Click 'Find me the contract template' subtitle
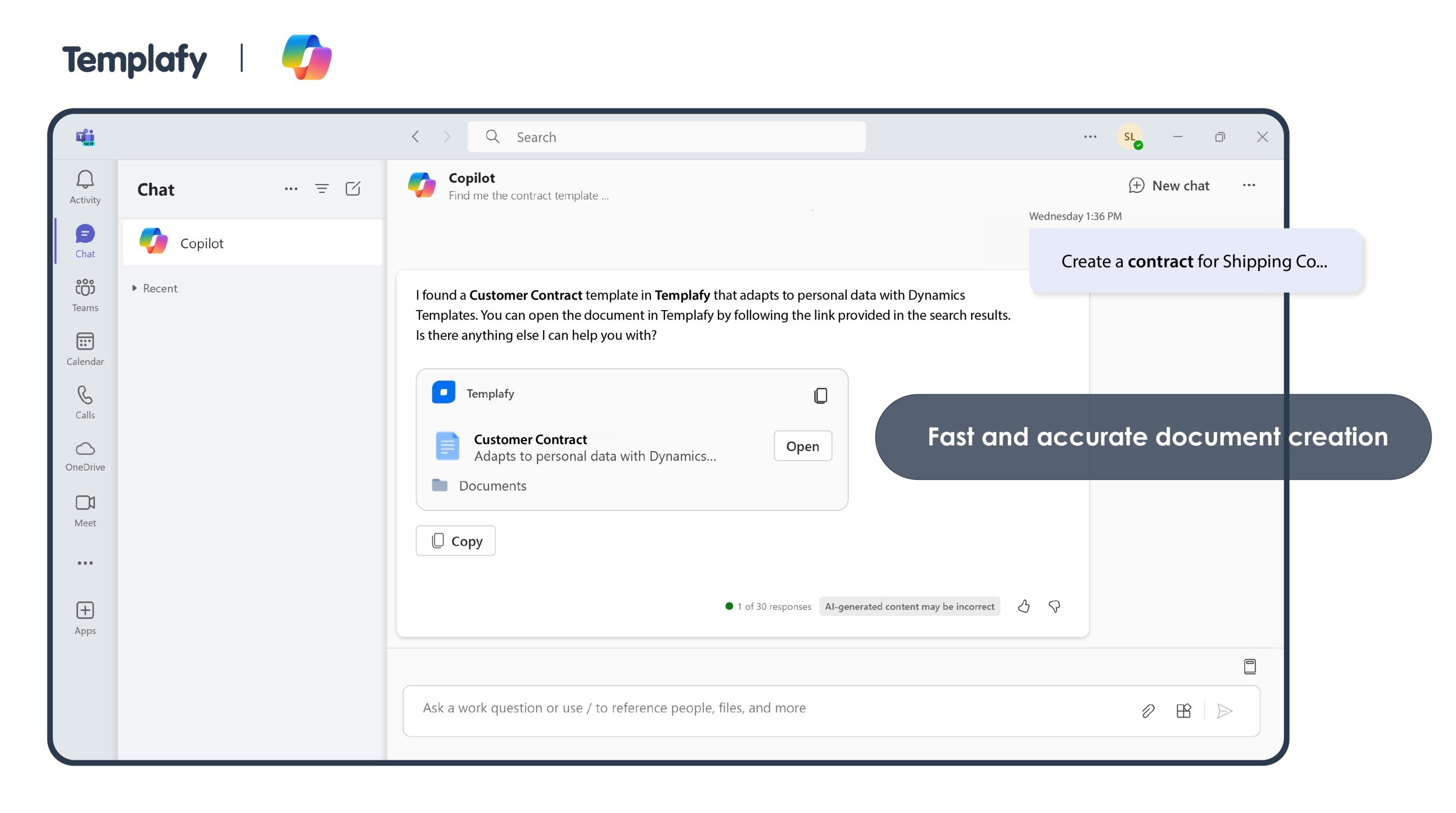Viewport: 1456px width, 813px height. (x=529, y=196)
